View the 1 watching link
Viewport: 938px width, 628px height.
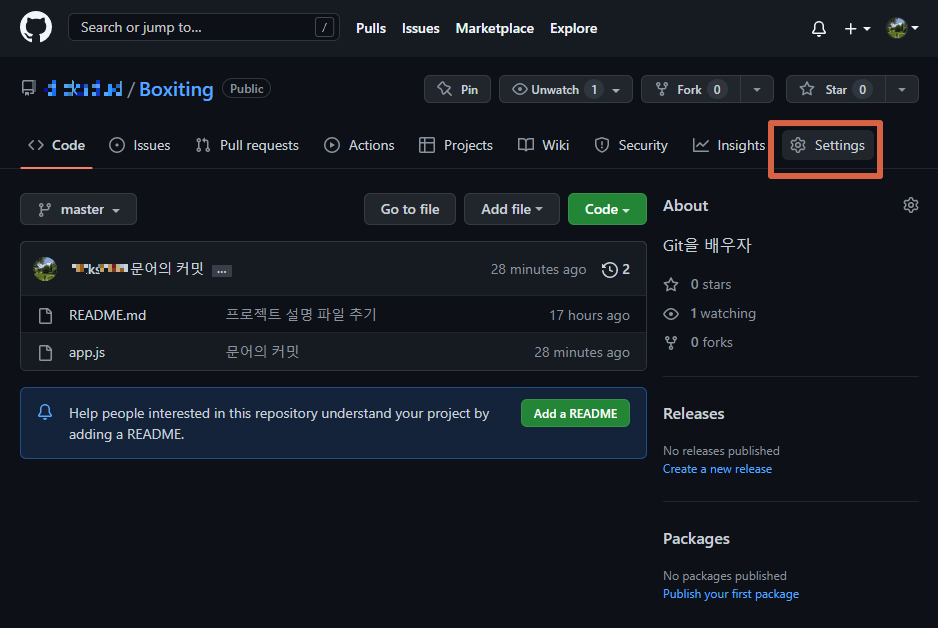pos(709,313)
